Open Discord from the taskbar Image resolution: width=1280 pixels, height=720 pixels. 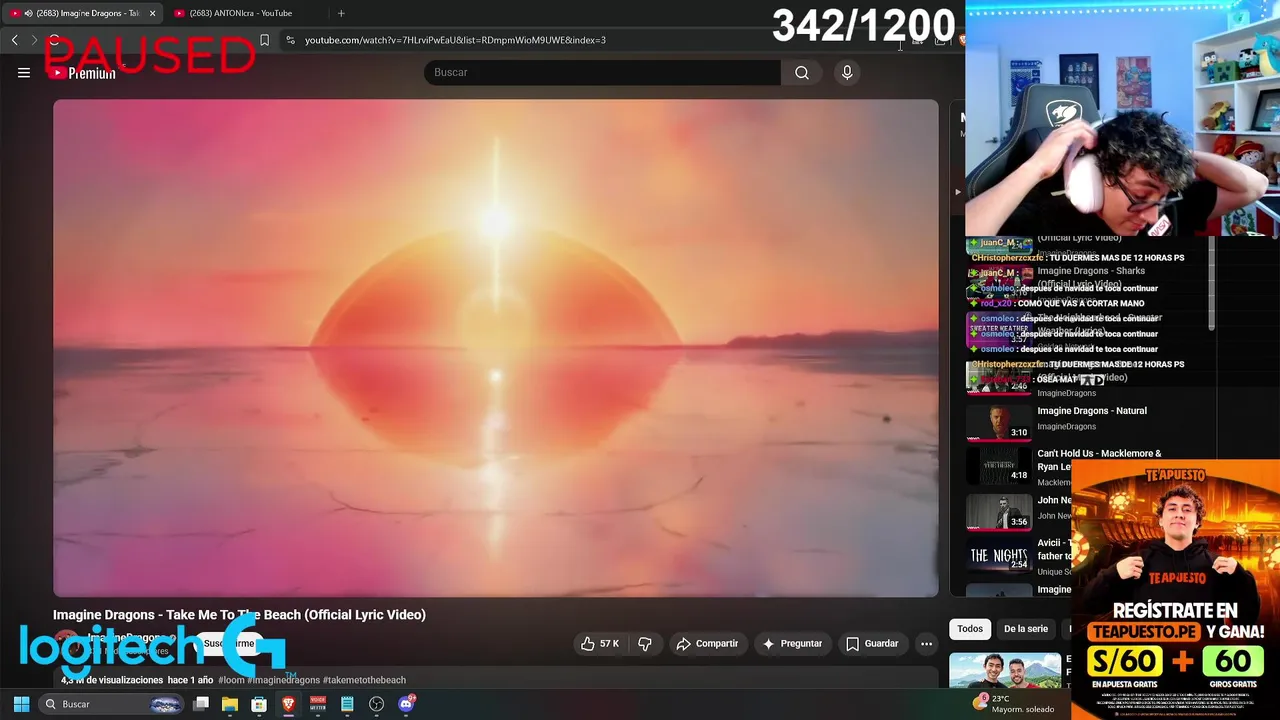[x=406, y=704]
